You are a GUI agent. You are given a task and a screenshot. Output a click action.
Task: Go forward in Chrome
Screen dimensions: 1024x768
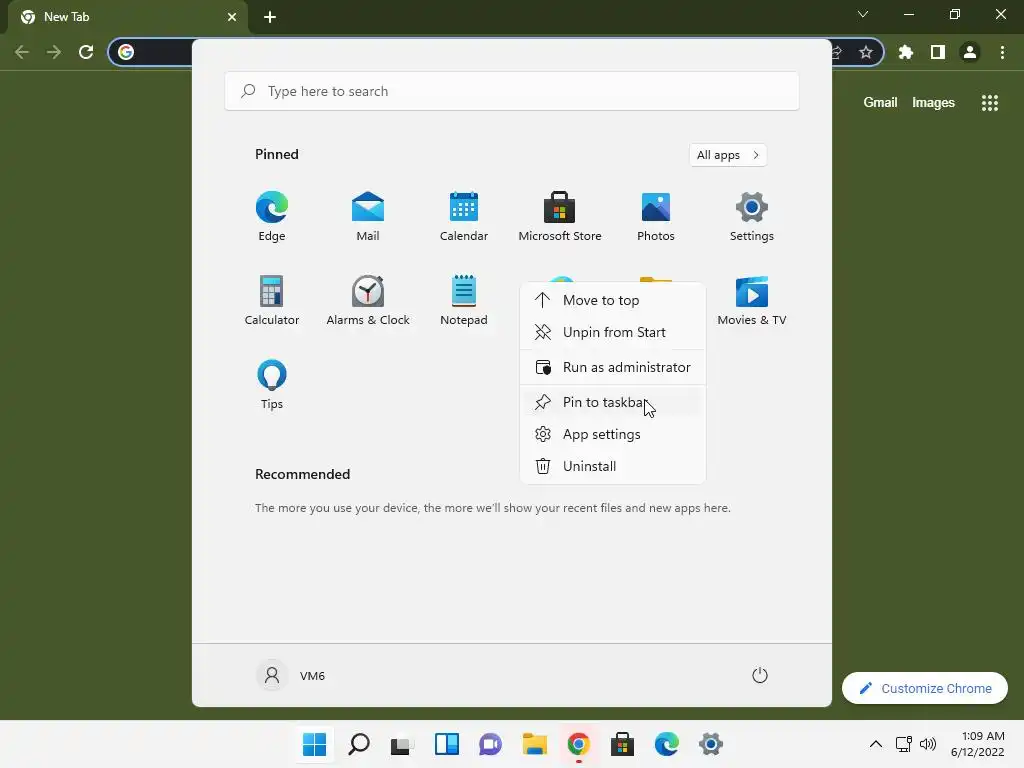coord(54,52)
